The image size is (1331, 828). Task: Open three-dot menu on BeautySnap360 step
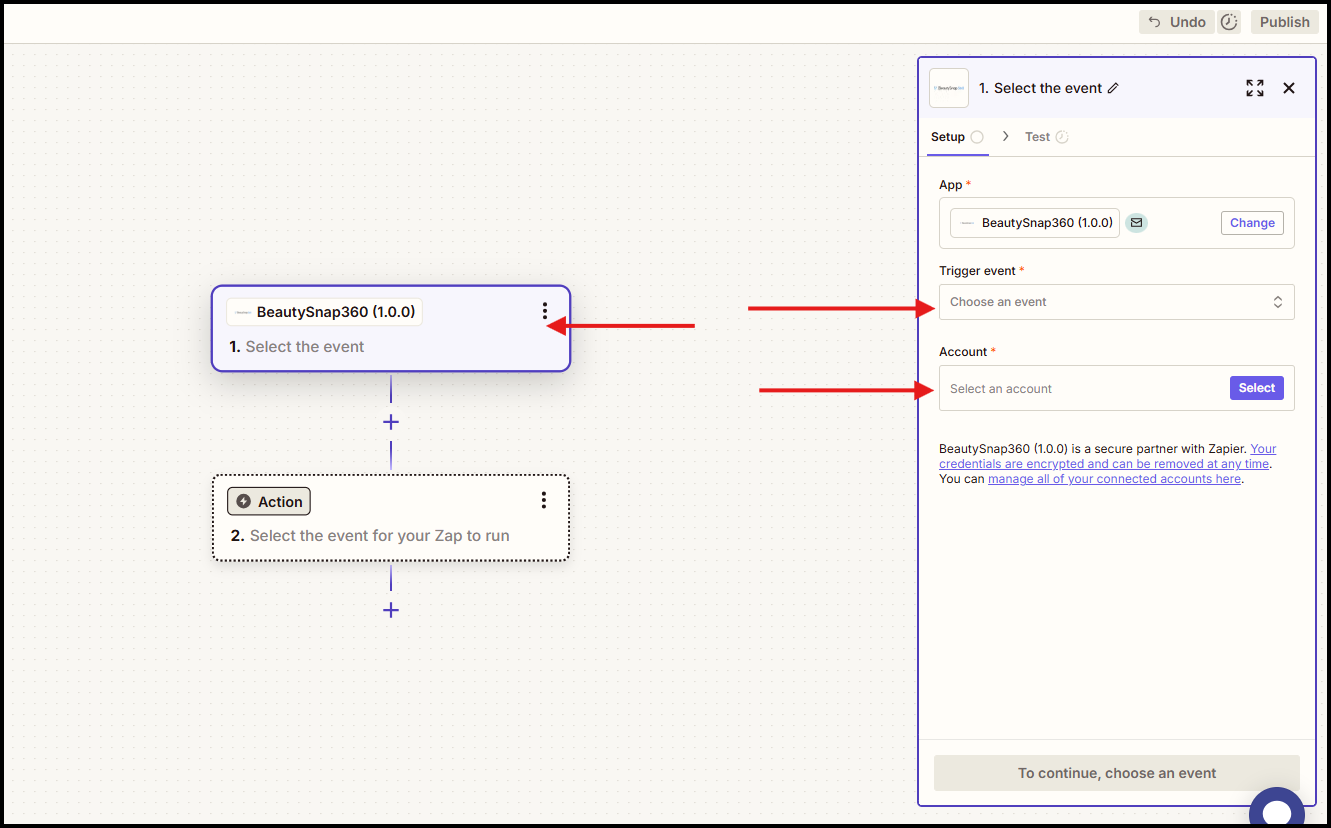(x=545, y=311)
